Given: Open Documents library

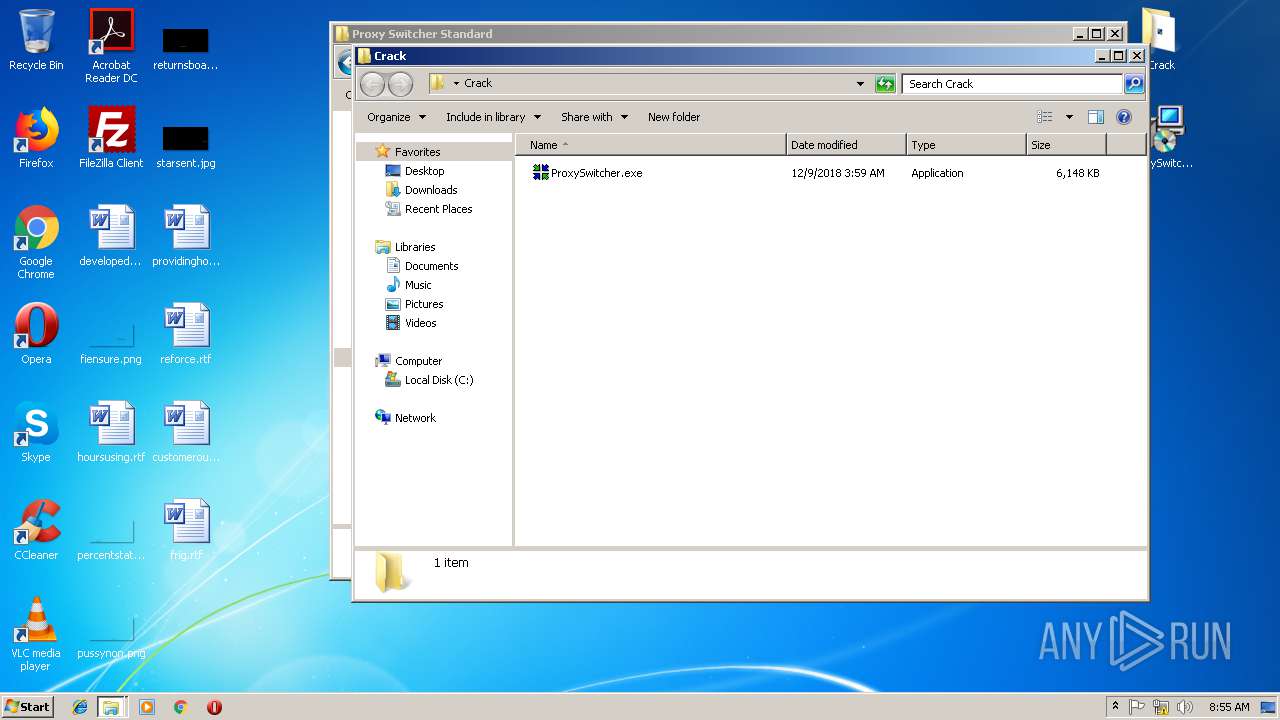Looking at the screenshot, I should click(x=431, y=266).
